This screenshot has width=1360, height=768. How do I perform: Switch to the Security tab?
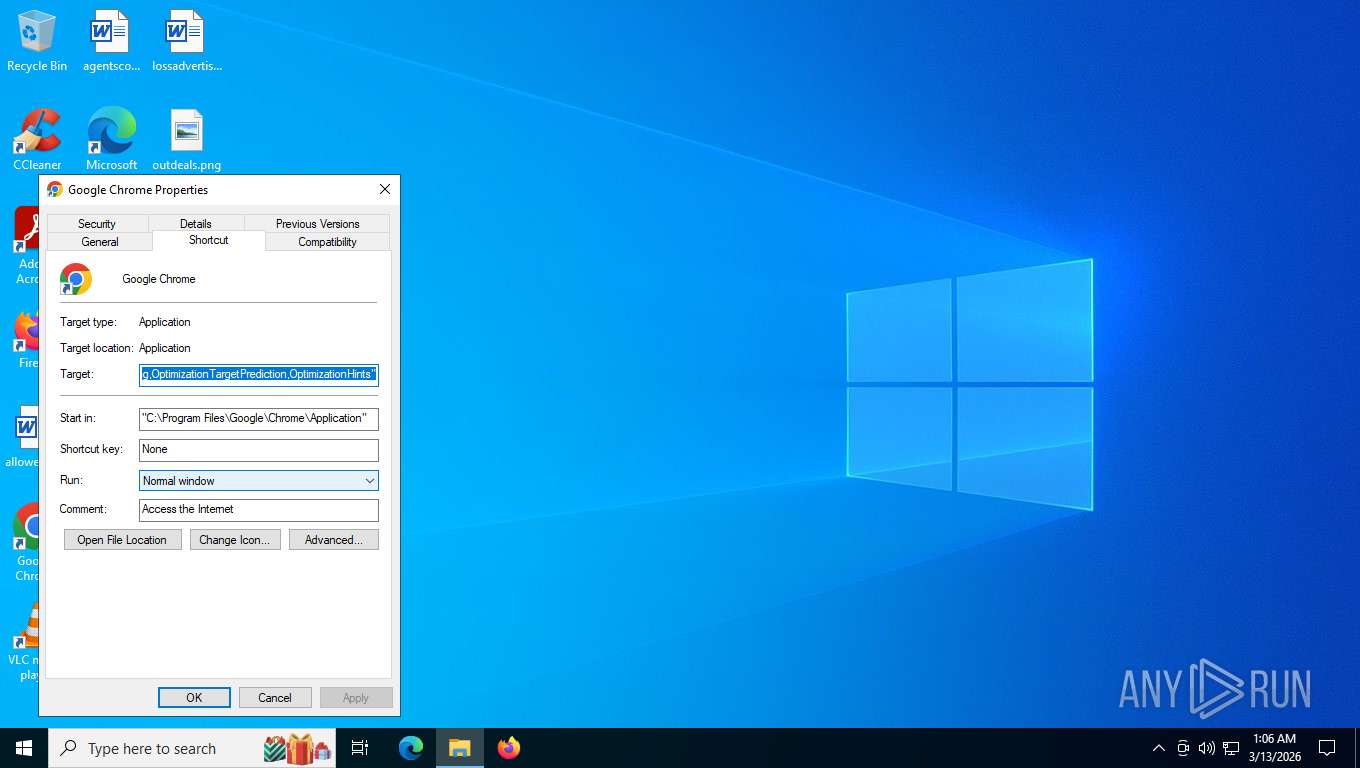click(x=97, y=224)
